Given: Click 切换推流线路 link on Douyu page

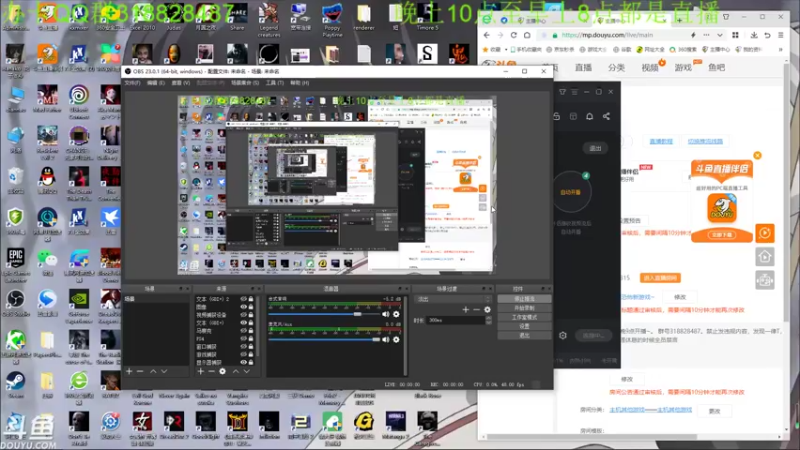Looking at the screenshot, I should click(x=705, y=141).
